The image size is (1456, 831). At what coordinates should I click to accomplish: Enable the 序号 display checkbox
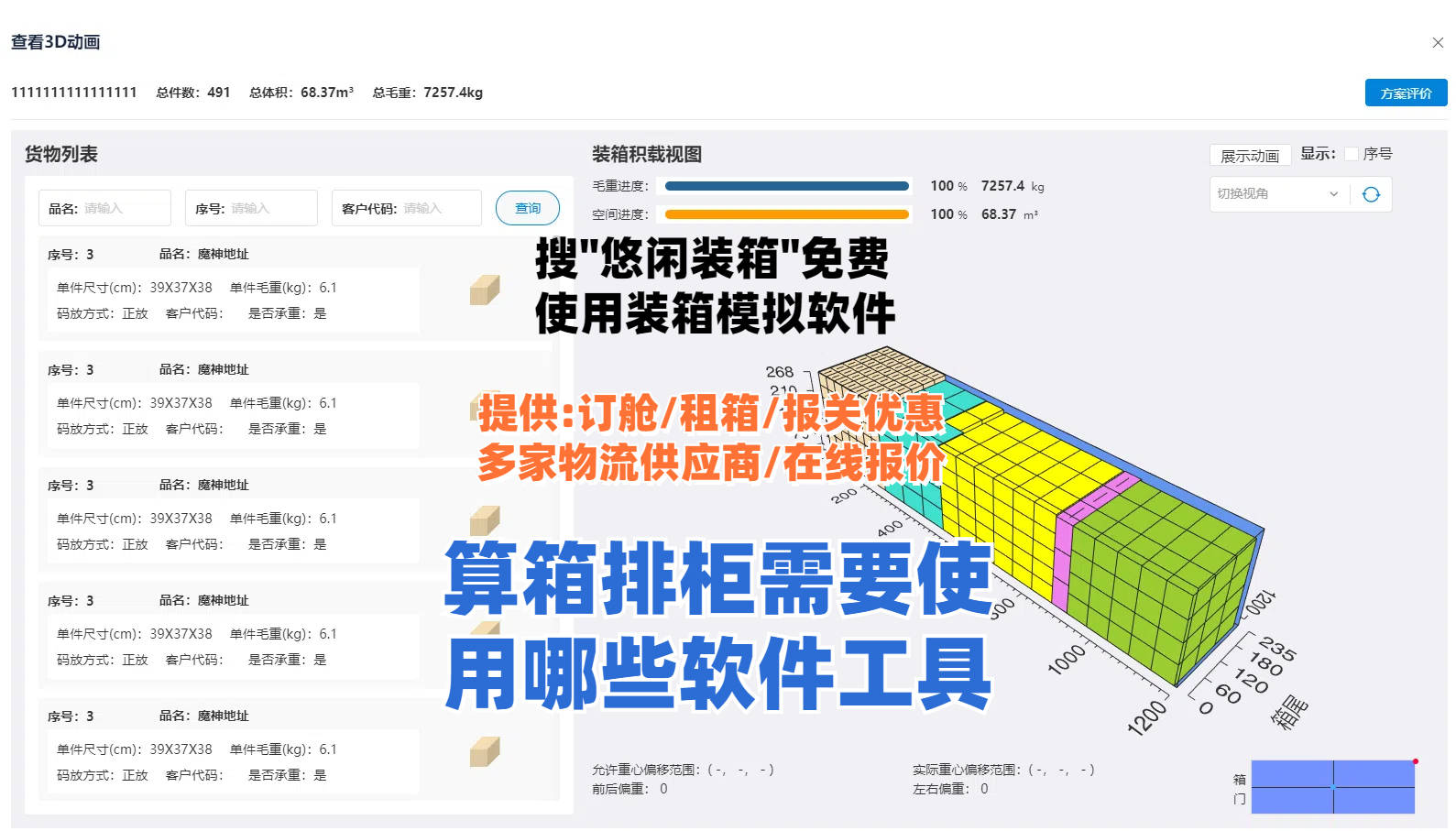1351,154
